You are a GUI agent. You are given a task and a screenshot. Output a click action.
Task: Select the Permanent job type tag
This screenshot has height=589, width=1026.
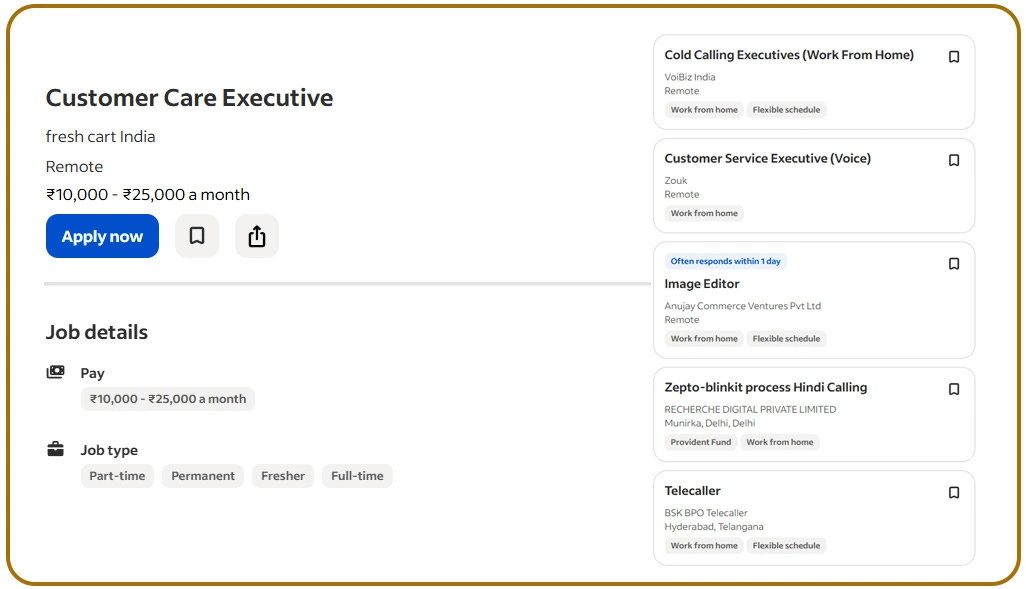(x=203, y=476)
